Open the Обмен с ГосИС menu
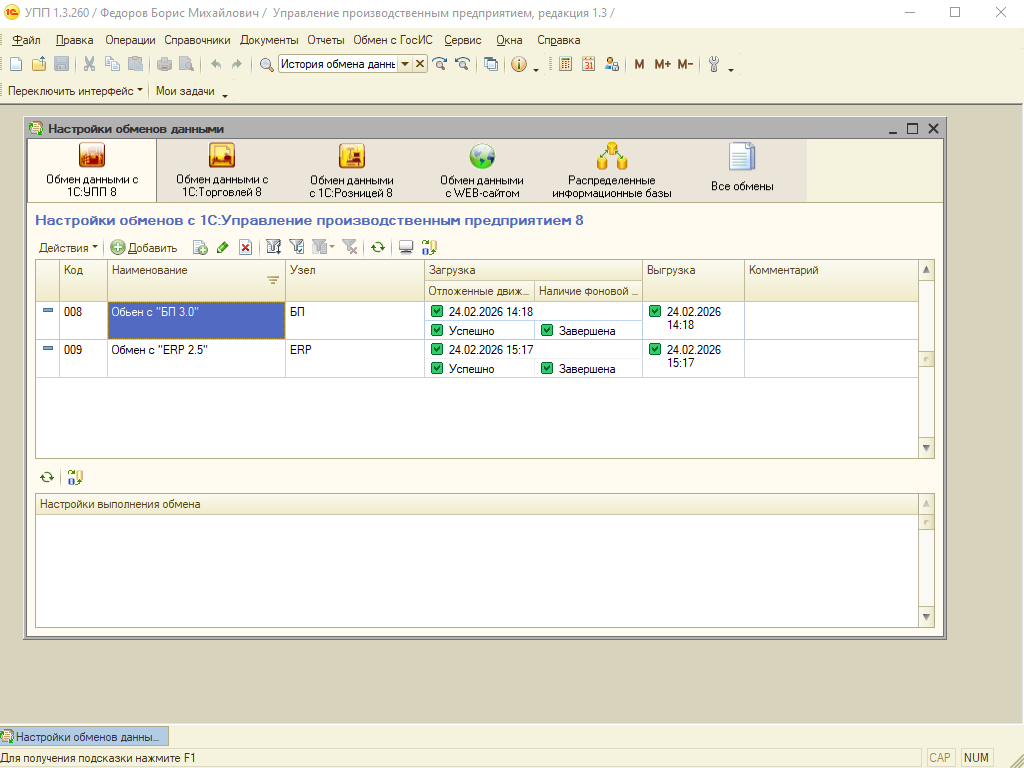The height and width of the screenshot is (768, 1024). 392,40
